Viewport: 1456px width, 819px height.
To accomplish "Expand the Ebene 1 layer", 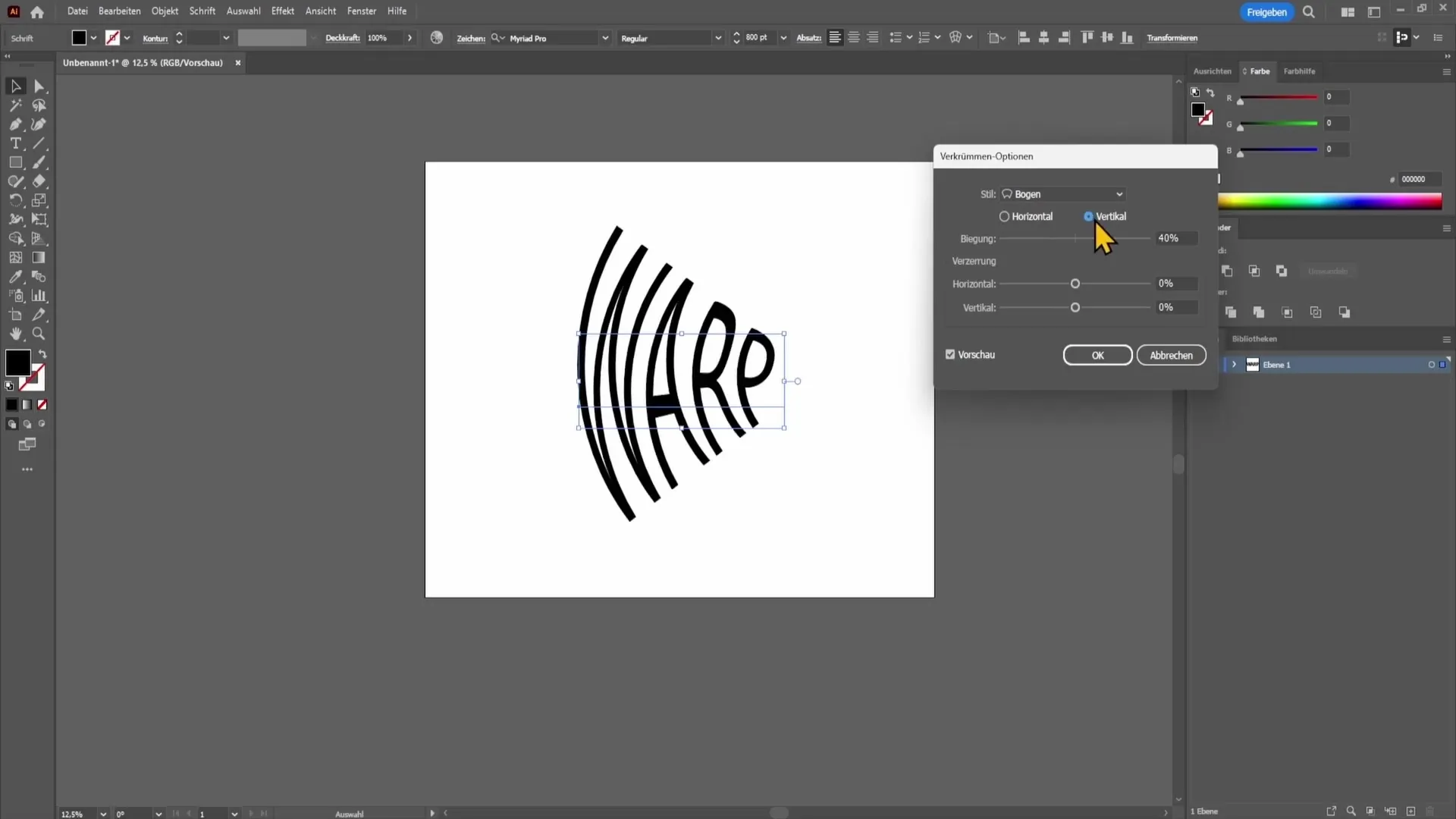I will coord(1234,365).
